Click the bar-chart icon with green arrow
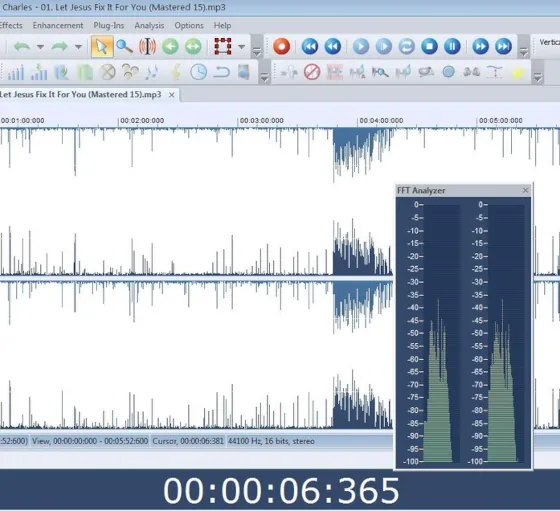Viewport: 560px width, 511px height. pos(39,72)
